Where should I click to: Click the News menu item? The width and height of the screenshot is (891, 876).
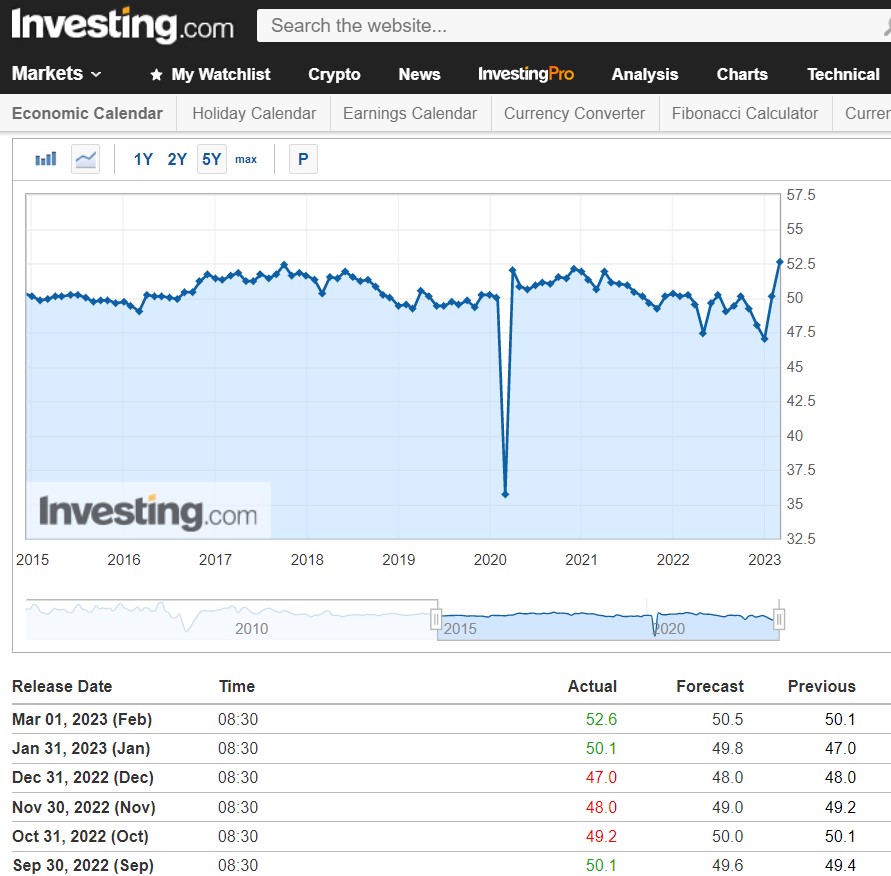(x=419, y=74)
